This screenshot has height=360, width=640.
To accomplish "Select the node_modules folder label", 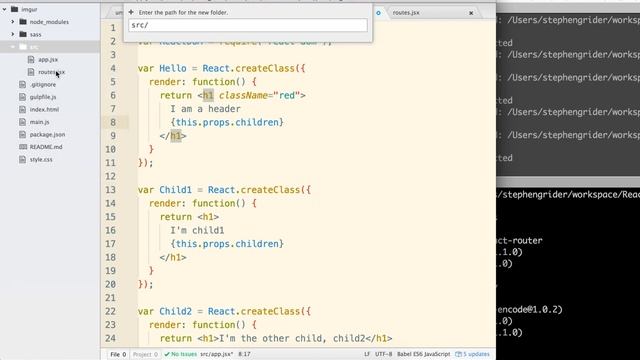I will point(49,22).
